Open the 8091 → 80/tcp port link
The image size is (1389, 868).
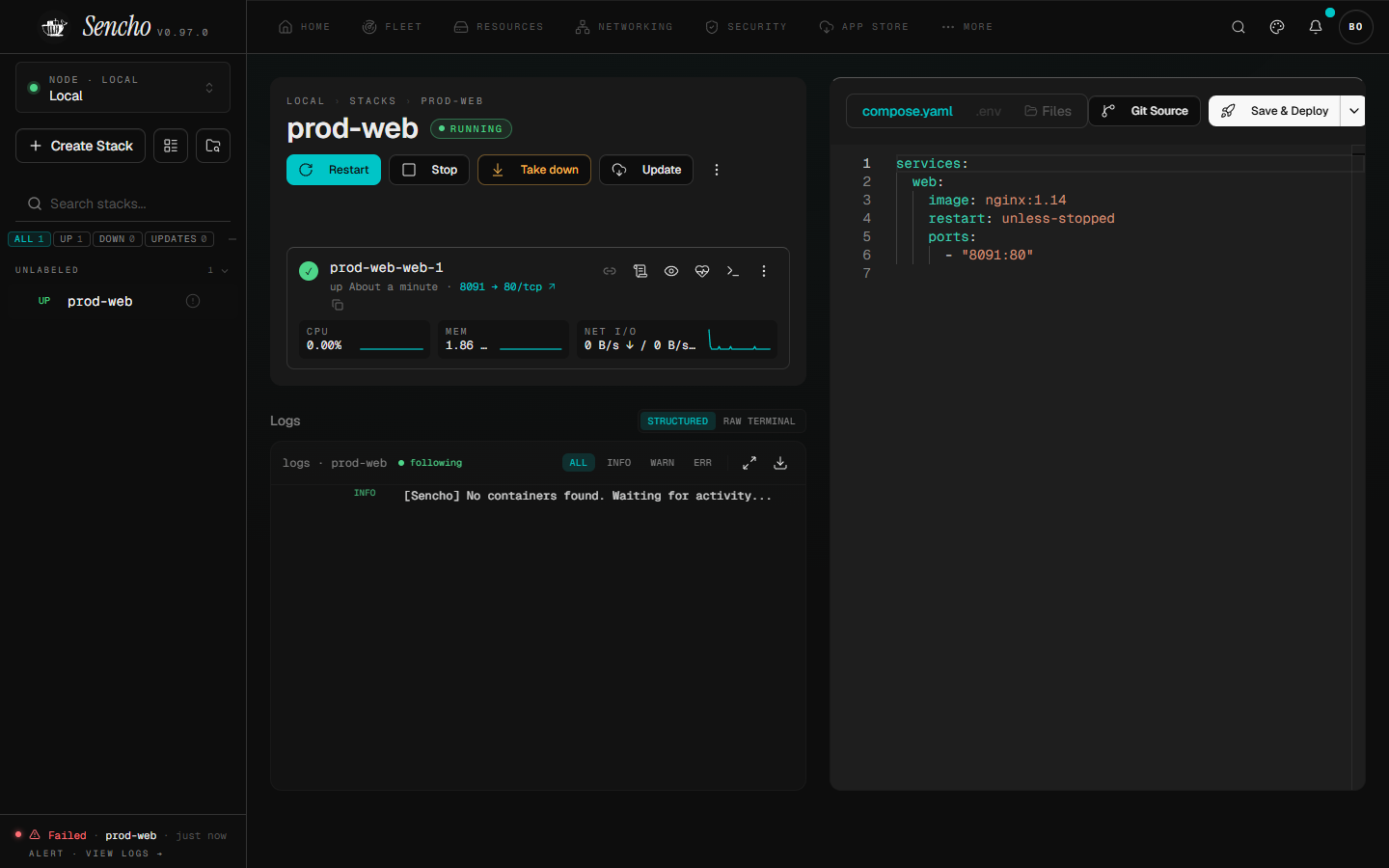coord(507,287)
